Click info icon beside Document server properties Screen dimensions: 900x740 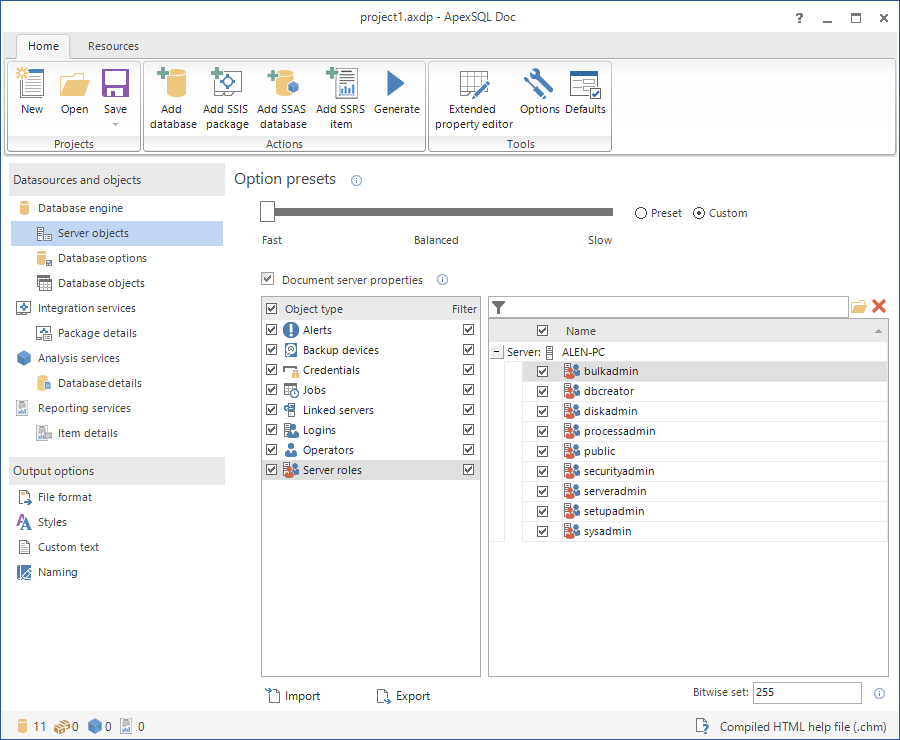pos(443,280)
